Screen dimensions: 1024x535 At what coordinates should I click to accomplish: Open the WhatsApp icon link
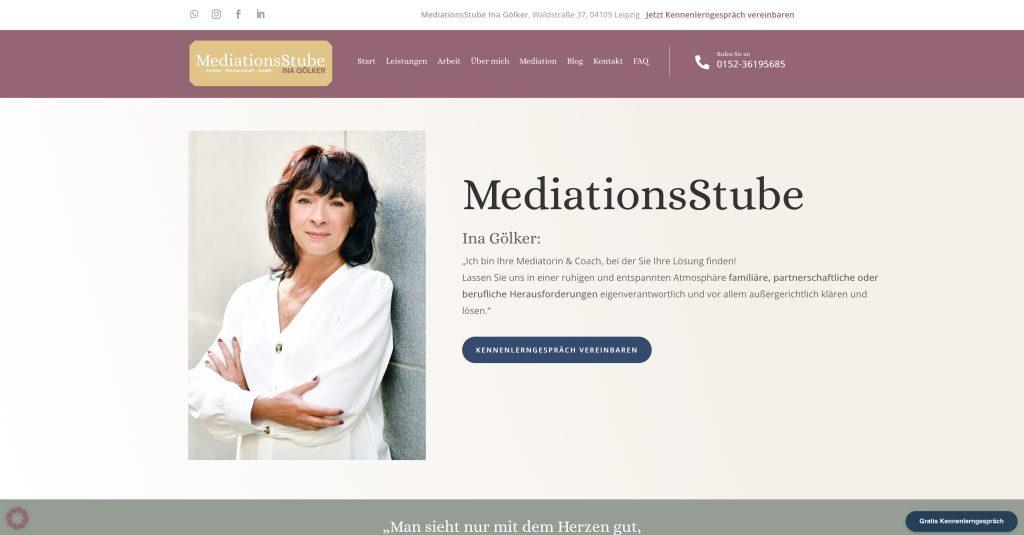194,14
